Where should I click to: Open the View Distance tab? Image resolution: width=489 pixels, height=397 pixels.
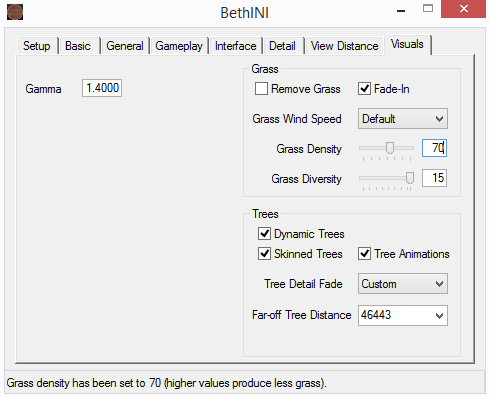[x=344, y=46]
